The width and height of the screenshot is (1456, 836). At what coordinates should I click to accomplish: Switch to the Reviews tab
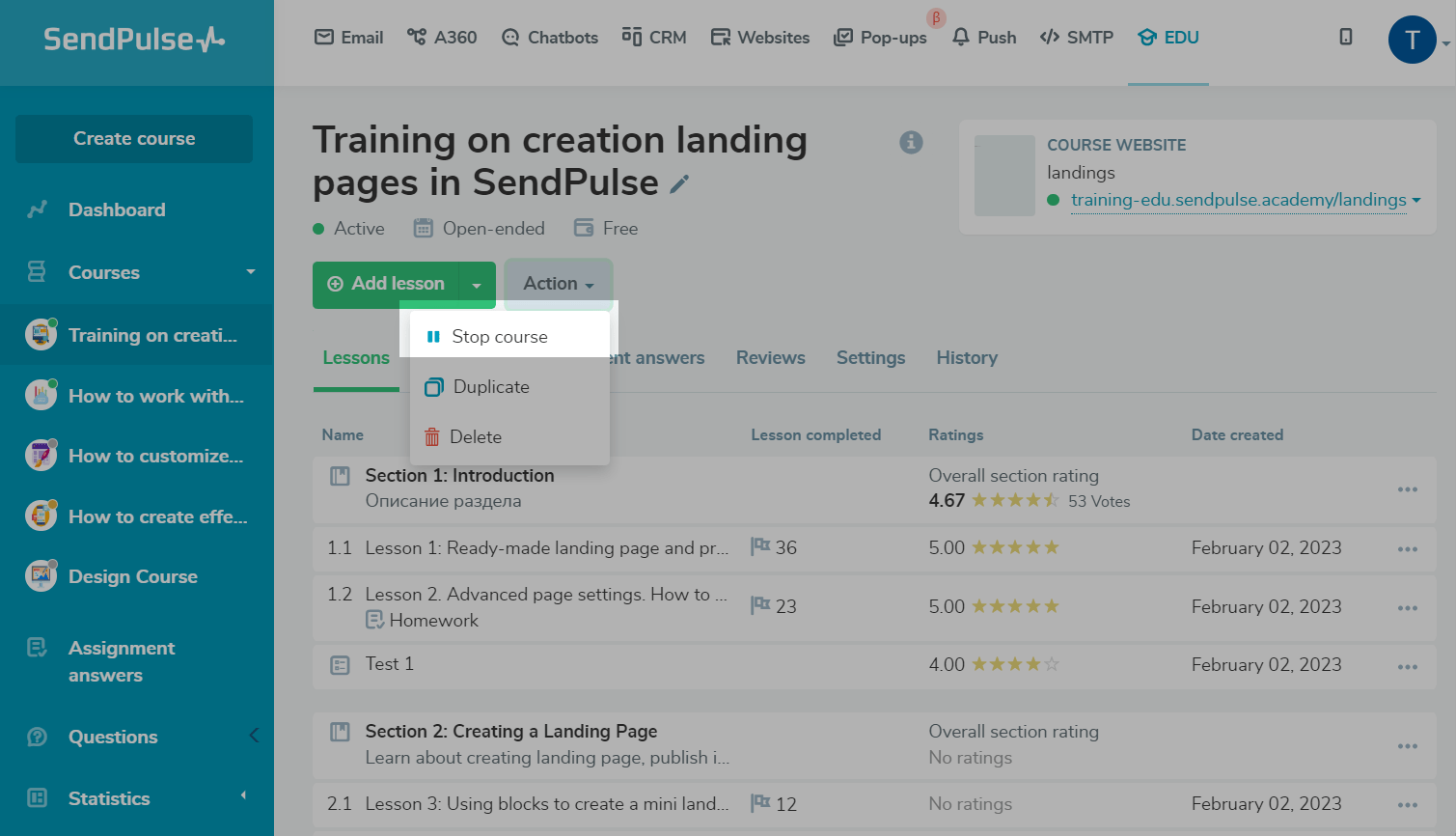(770, 357)
